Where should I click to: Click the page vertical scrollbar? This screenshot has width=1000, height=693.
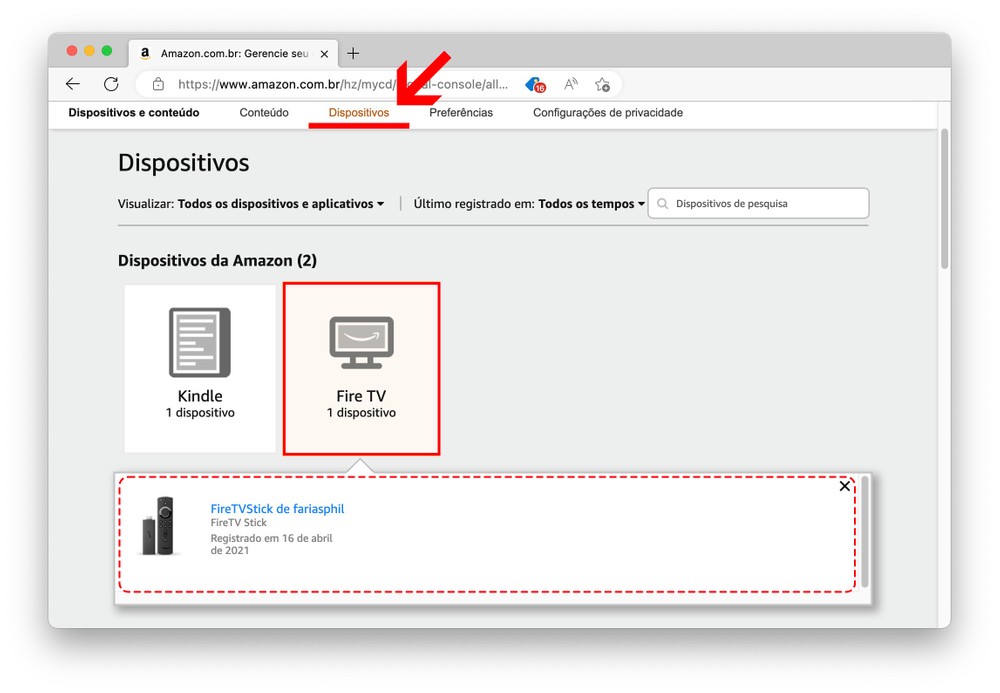(945, 199)
